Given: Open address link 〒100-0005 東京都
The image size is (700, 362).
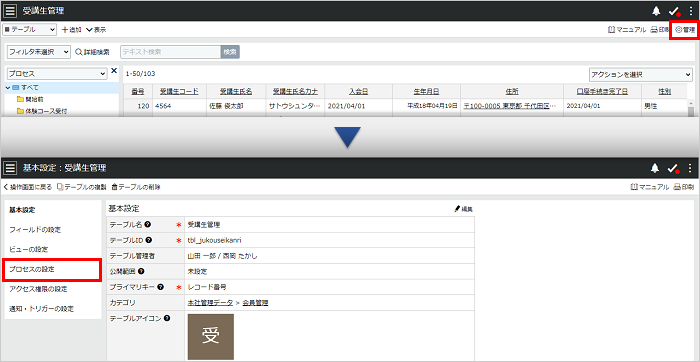Looking at the screenshot, I should pyautogui.click(x=510, y=106).
